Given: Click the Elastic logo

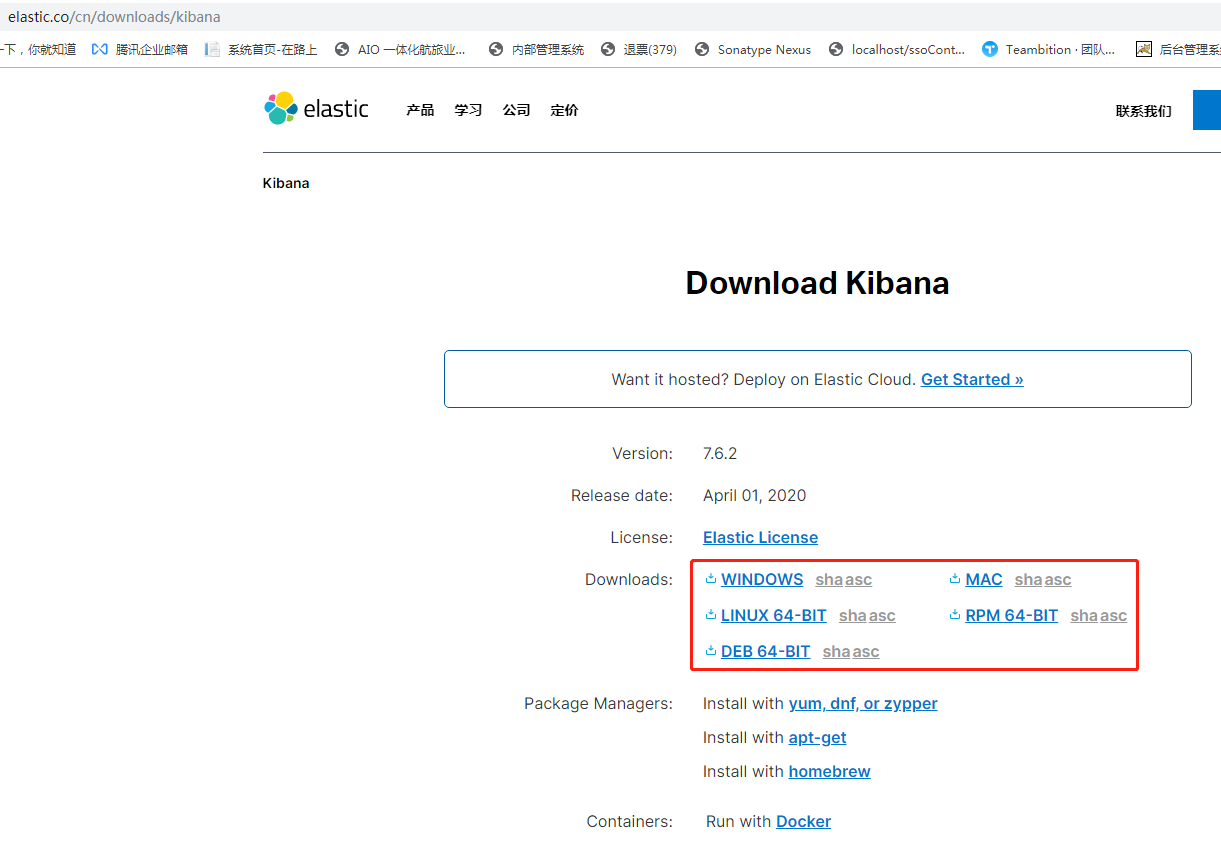Looking at the screenshot, I should click(316, 109).
